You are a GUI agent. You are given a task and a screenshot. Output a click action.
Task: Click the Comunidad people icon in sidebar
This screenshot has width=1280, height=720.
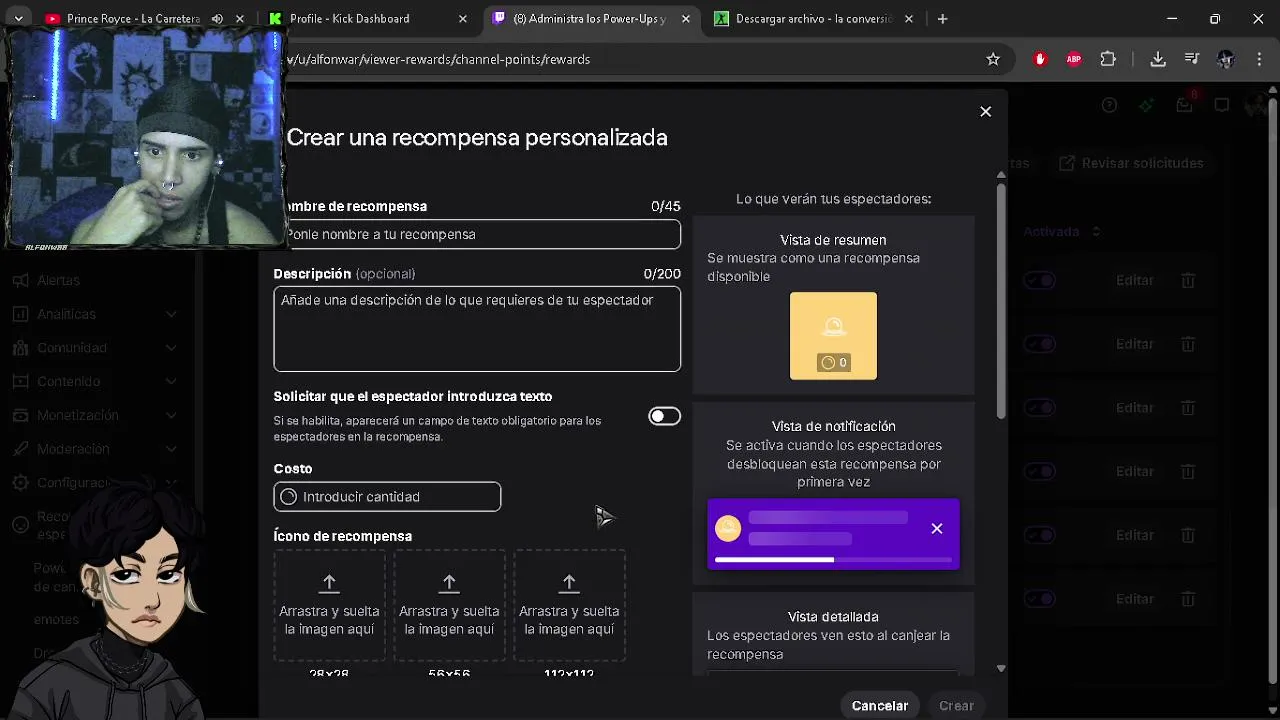tap(20, 348)
